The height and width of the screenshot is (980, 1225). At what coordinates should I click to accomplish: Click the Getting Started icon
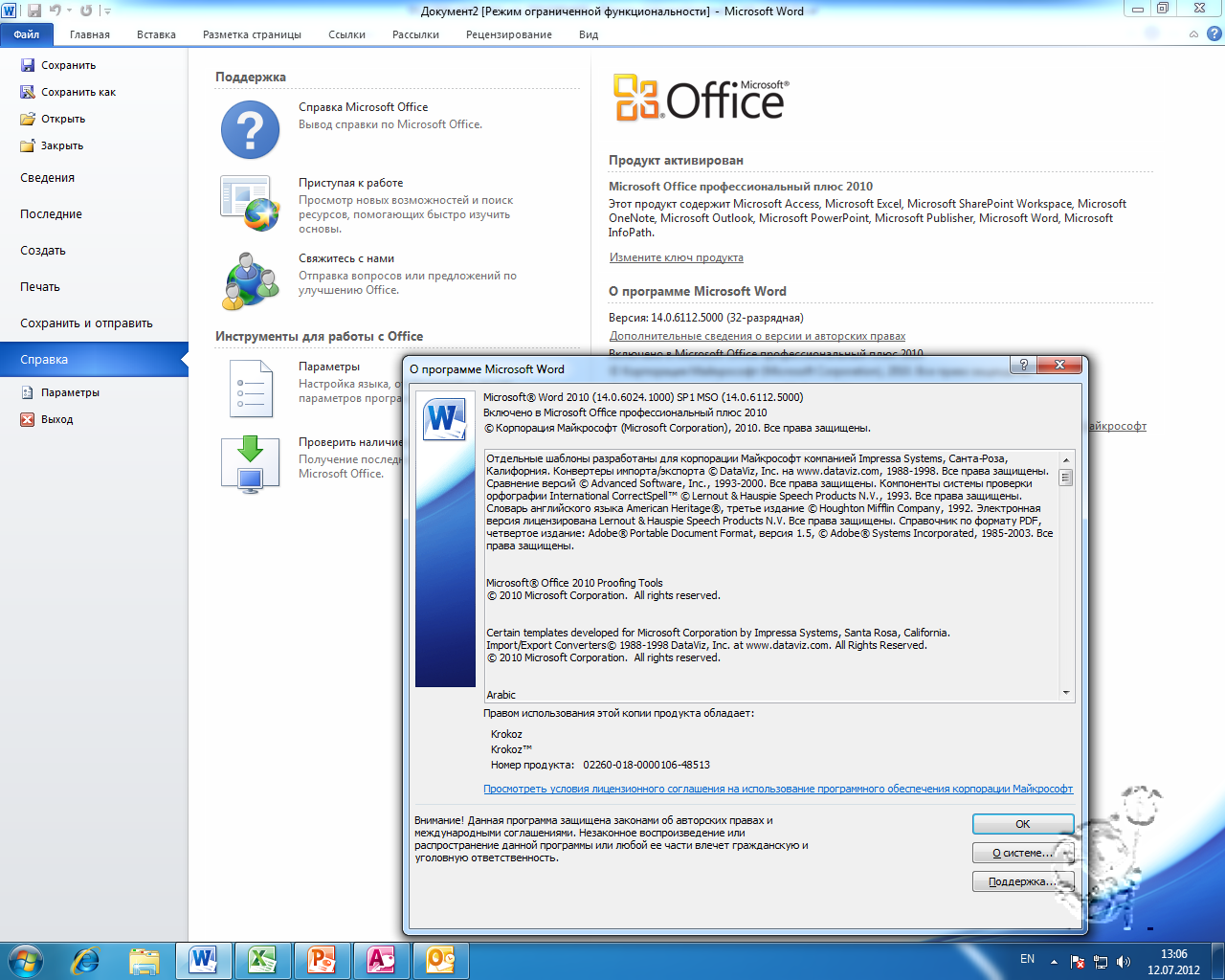pyautogui.click(x=250, y=204)
